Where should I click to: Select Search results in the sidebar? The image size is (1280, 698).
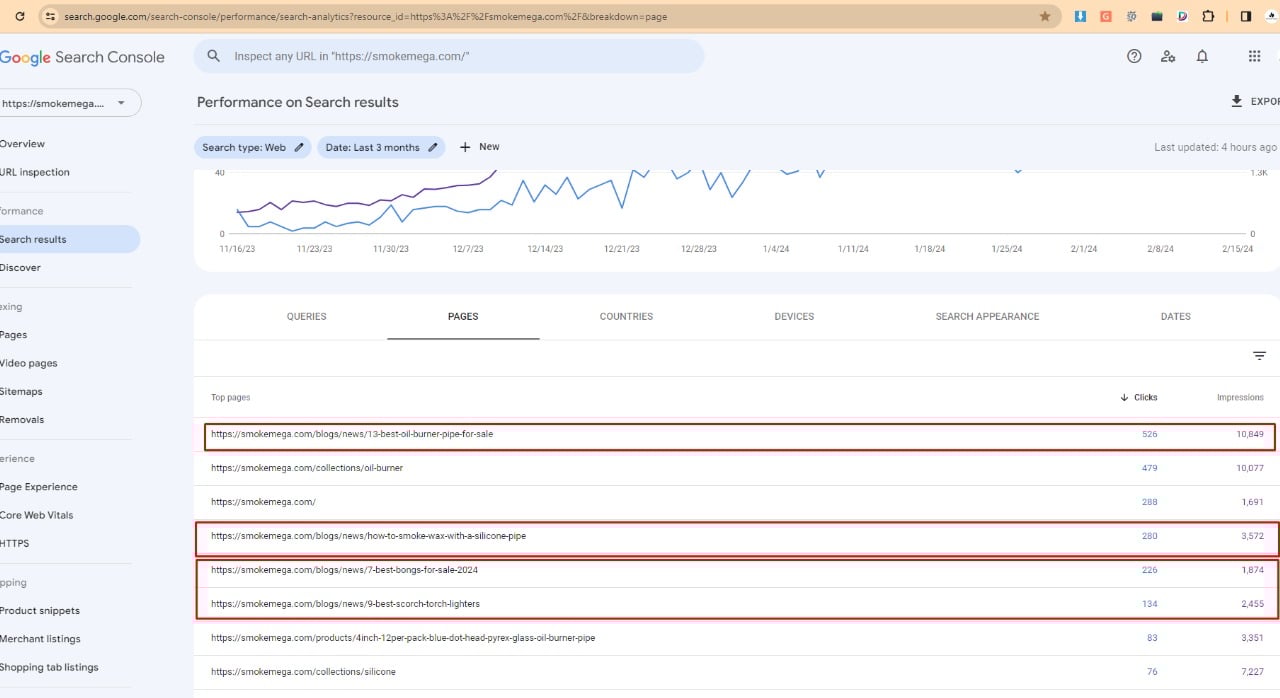tap(34, 238)
